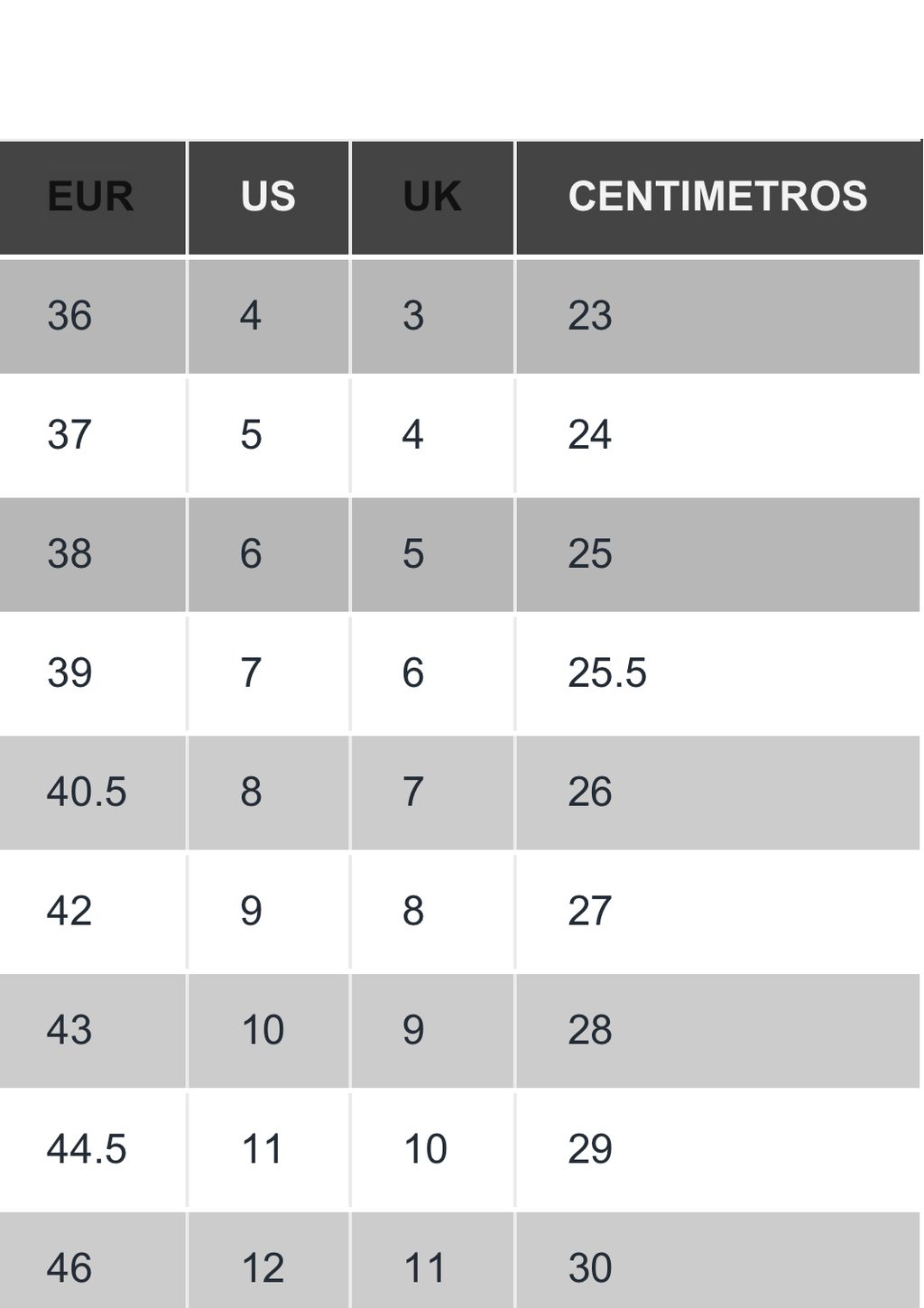Click the US column header
924x1308 pixels.
(269, 198)
